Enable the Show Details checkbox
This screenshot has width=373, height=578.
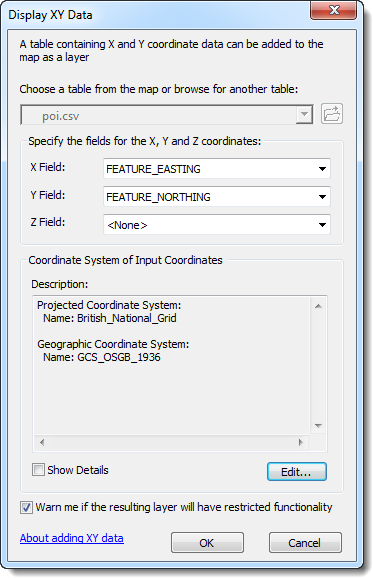tap(38, 470)
